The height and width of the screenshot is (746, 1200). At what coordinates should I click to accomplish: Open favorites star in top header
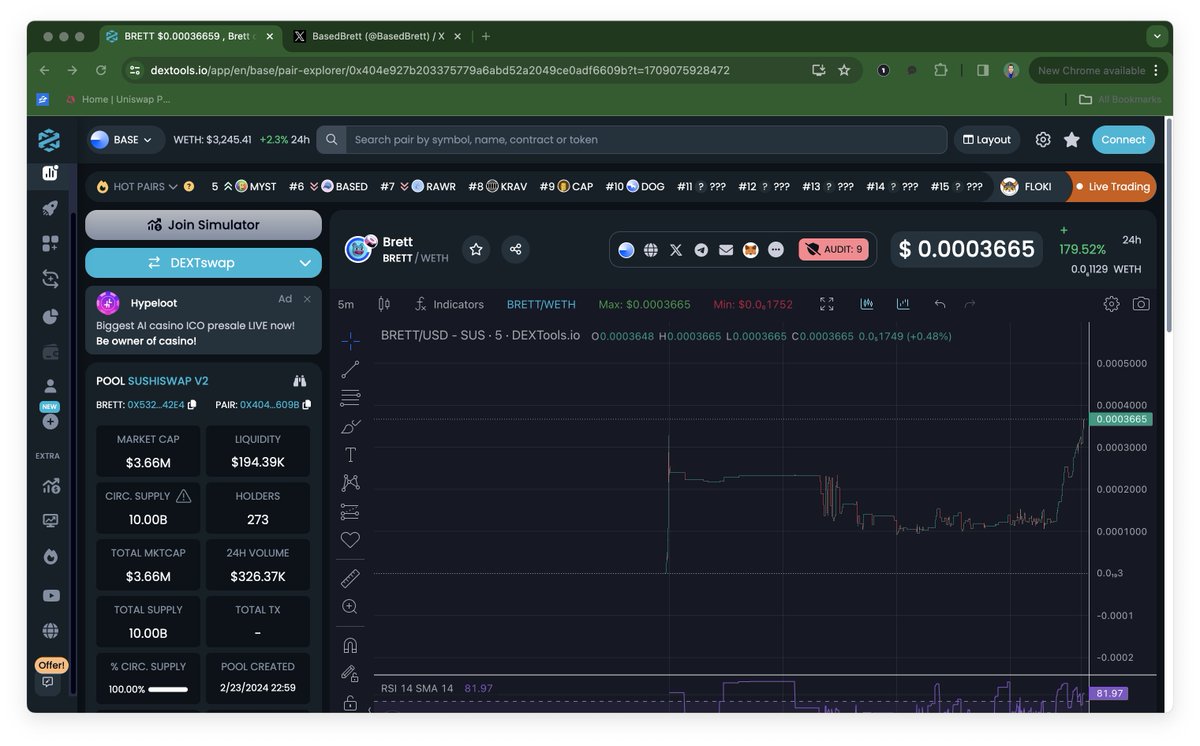click(1072, 140)
